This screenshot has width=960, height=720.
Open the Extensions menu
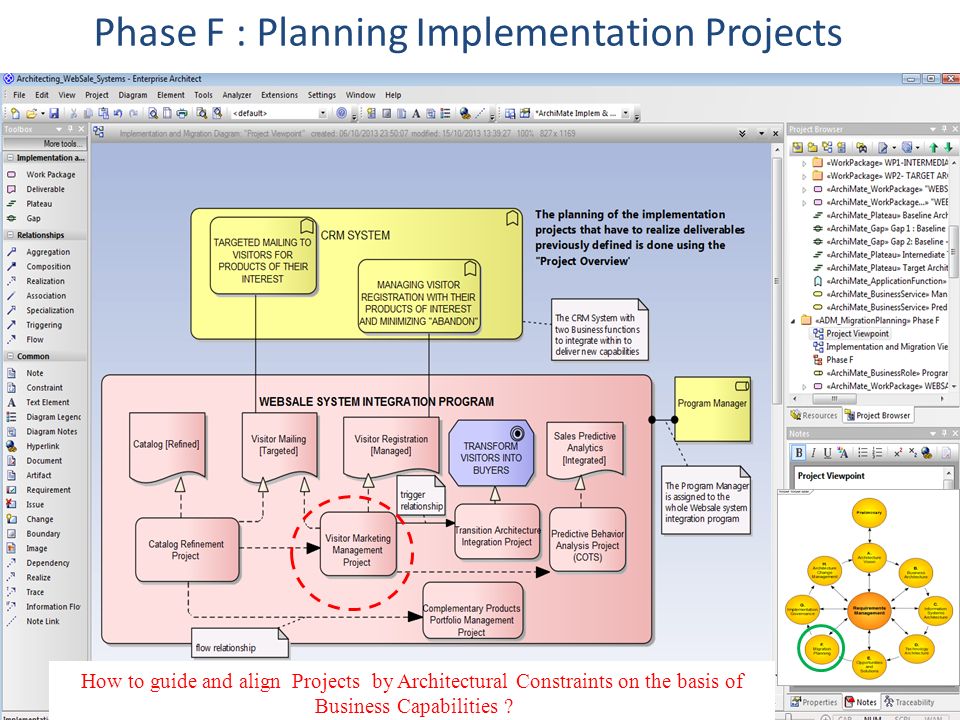click(279, 96)
